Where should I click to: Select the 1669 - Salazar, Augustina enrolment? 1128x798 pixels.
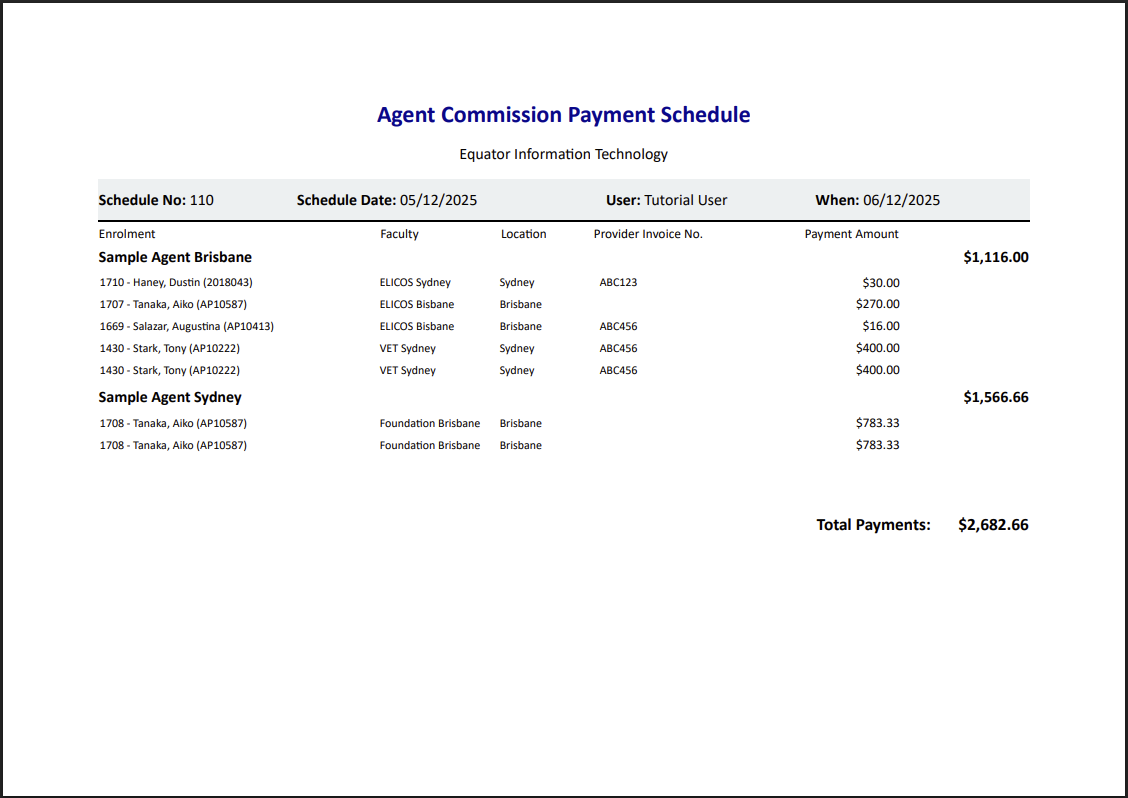(x=186, y=326)
